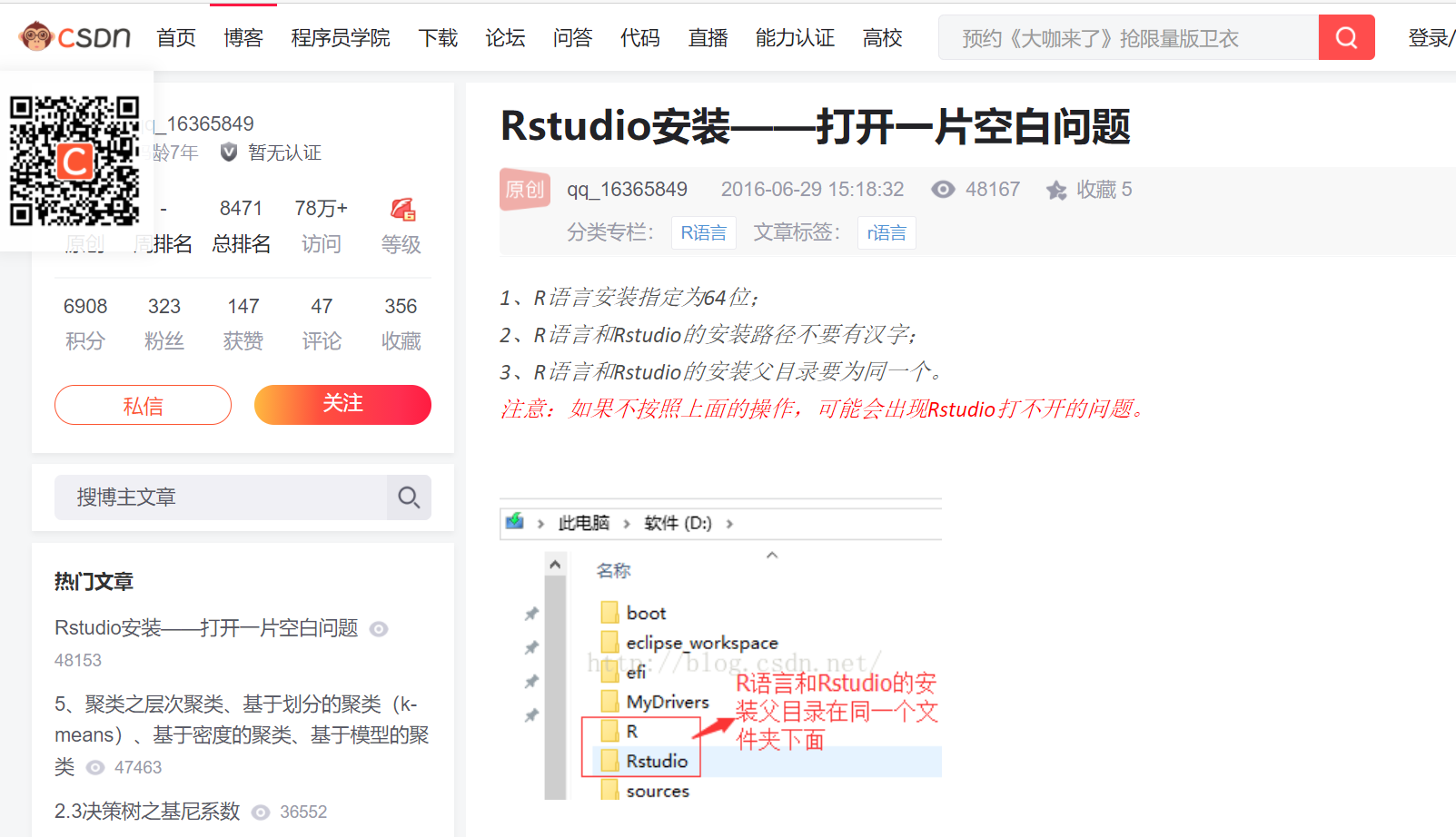The image size is (1456, 837).
Task: Click 此电脑 in the breadcrumb
Action: pyautogui.click(x=583, y=523)
